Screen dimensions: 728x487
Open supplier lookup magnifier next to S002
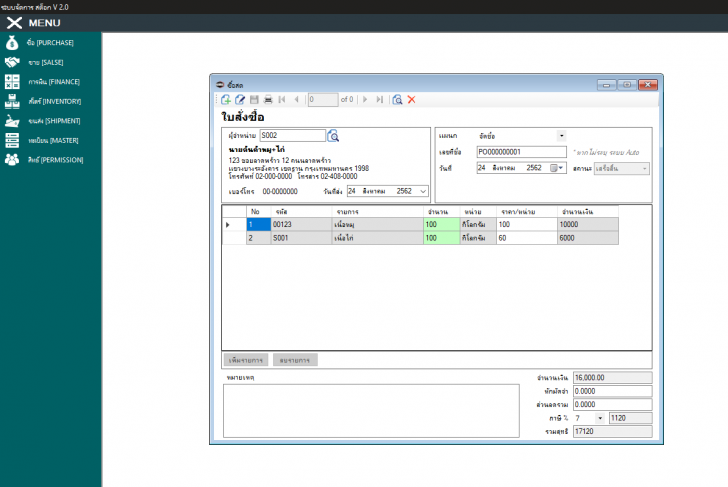334,136
